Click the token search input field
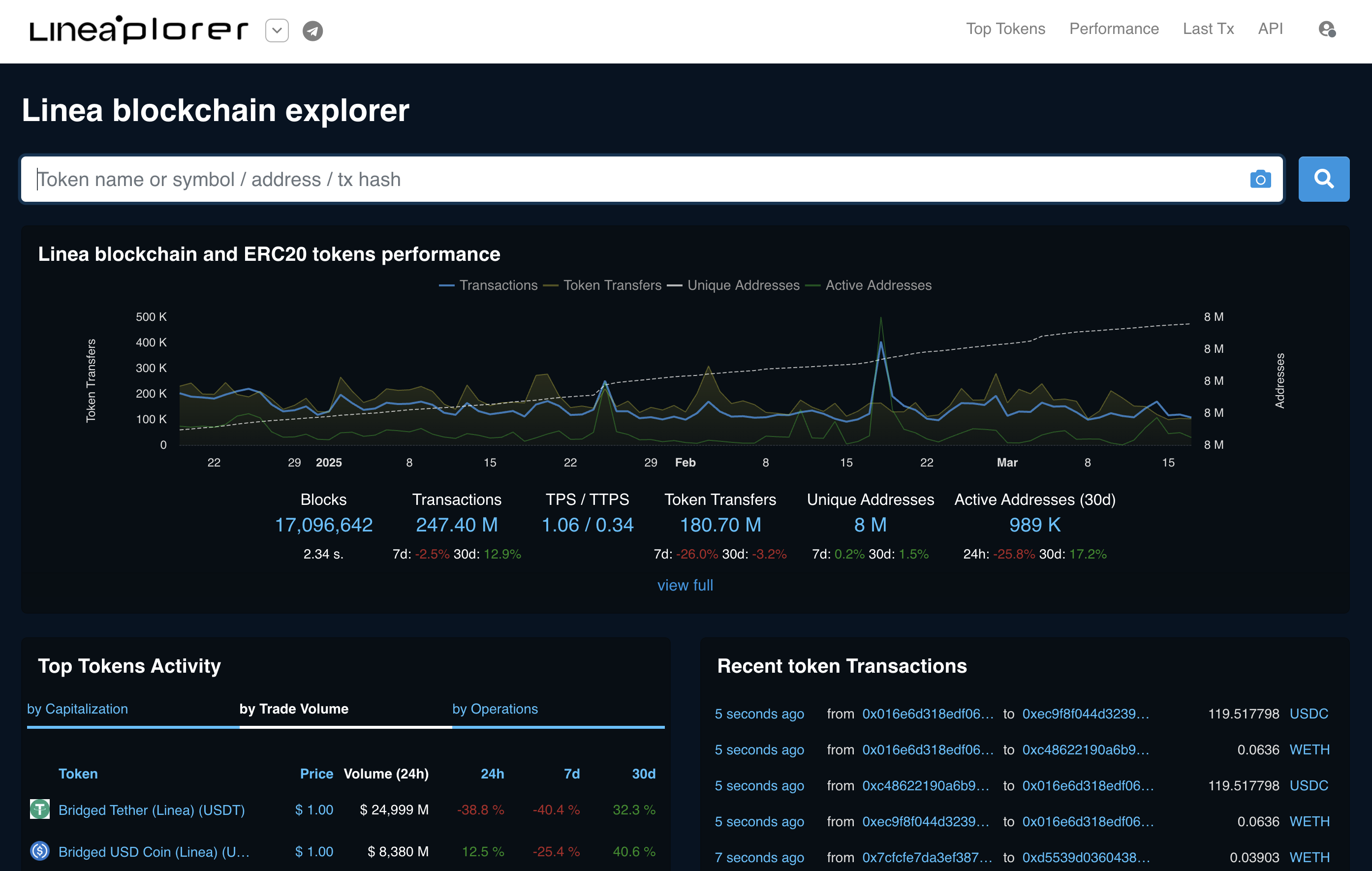 [627, 180]
